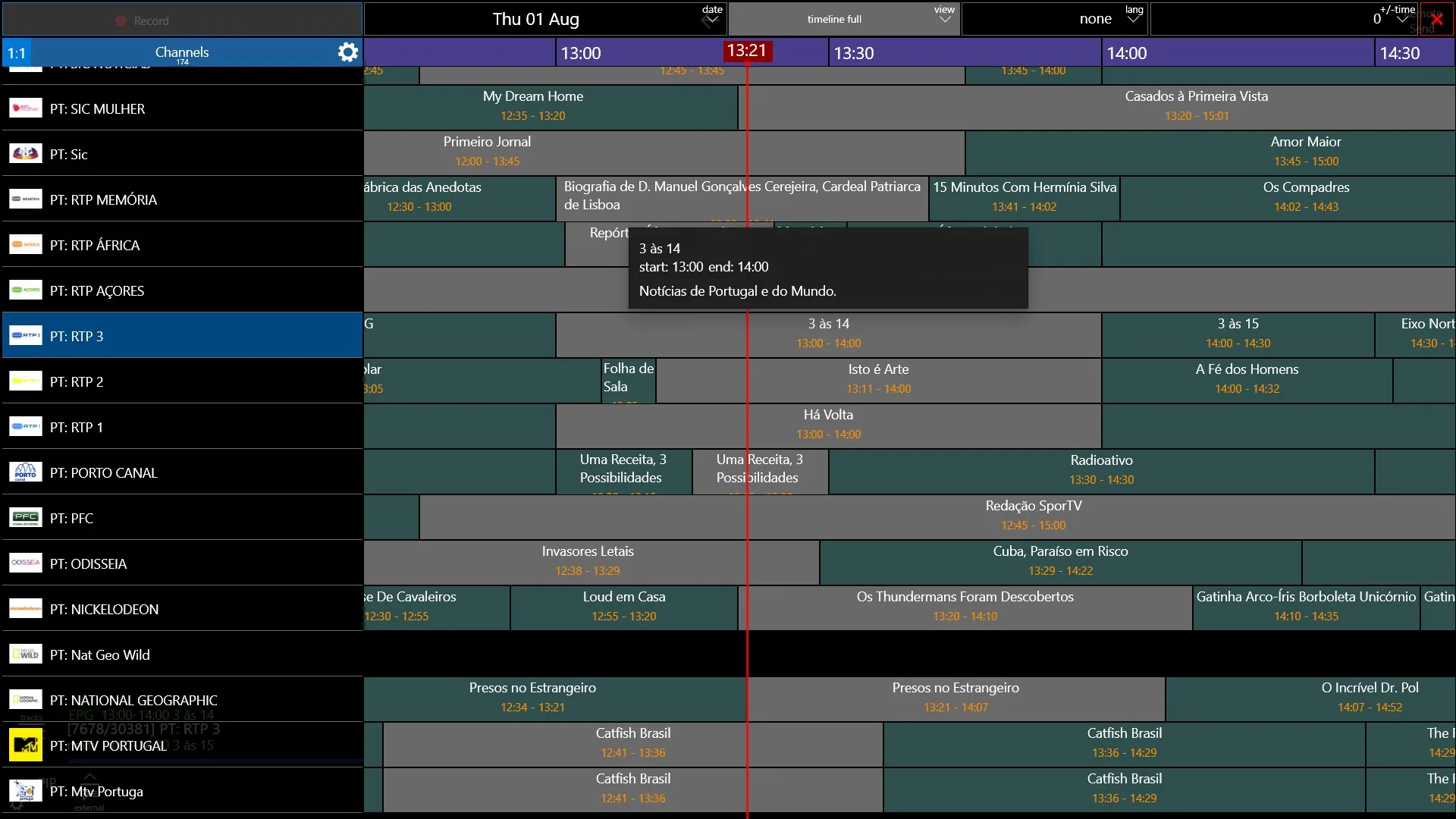
Task: Click the 13:00 timeline header
Action: point(581,53)
